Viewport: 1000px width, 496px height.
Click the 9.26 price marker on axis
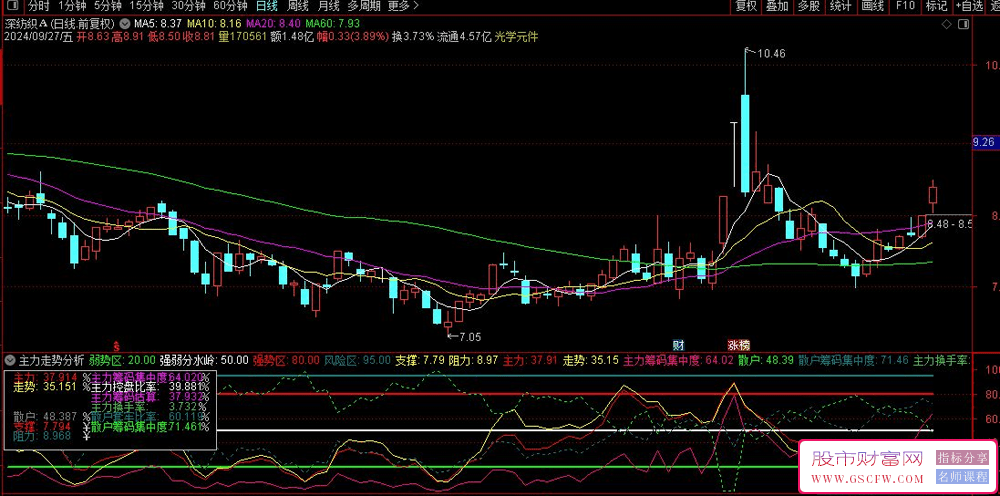986,143
